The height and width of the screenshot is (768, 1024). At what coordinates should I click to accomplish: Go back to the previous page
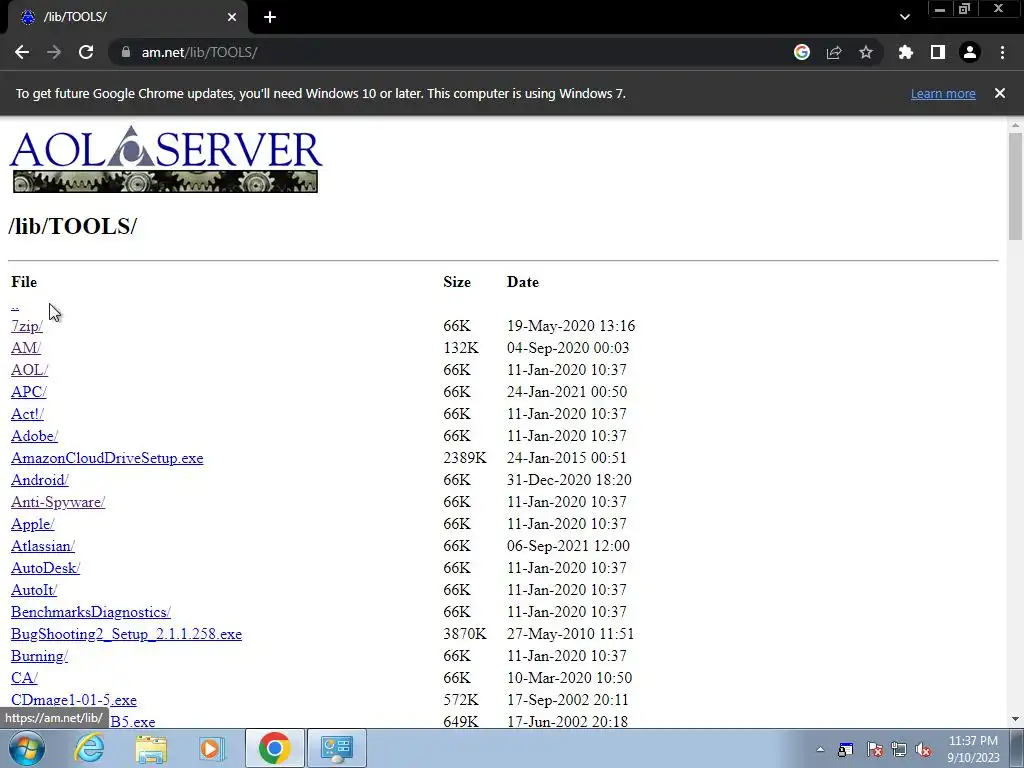pos(22,52)
